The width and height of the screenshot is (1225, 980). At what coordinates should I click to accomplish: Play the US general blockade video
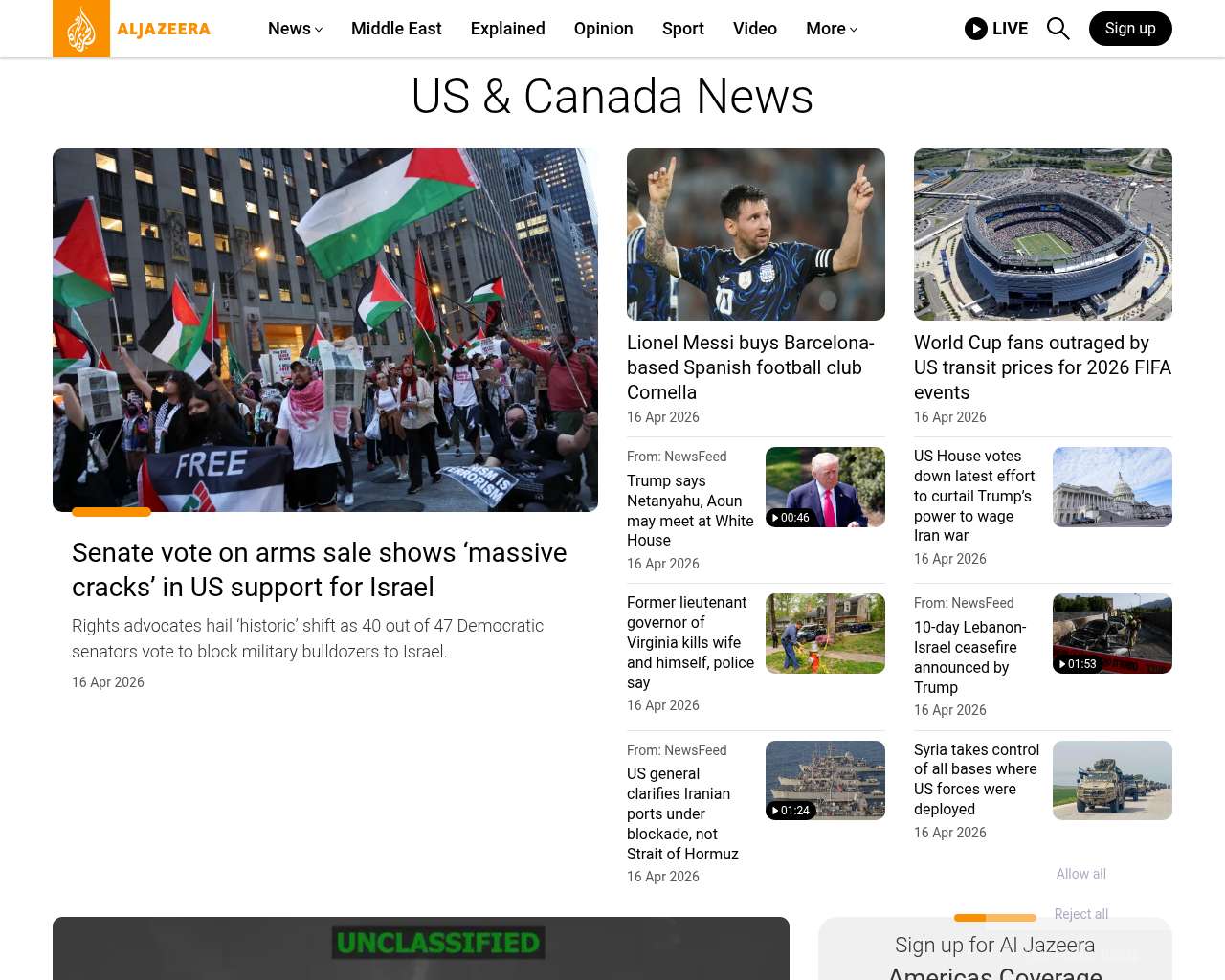coord(824,780)
